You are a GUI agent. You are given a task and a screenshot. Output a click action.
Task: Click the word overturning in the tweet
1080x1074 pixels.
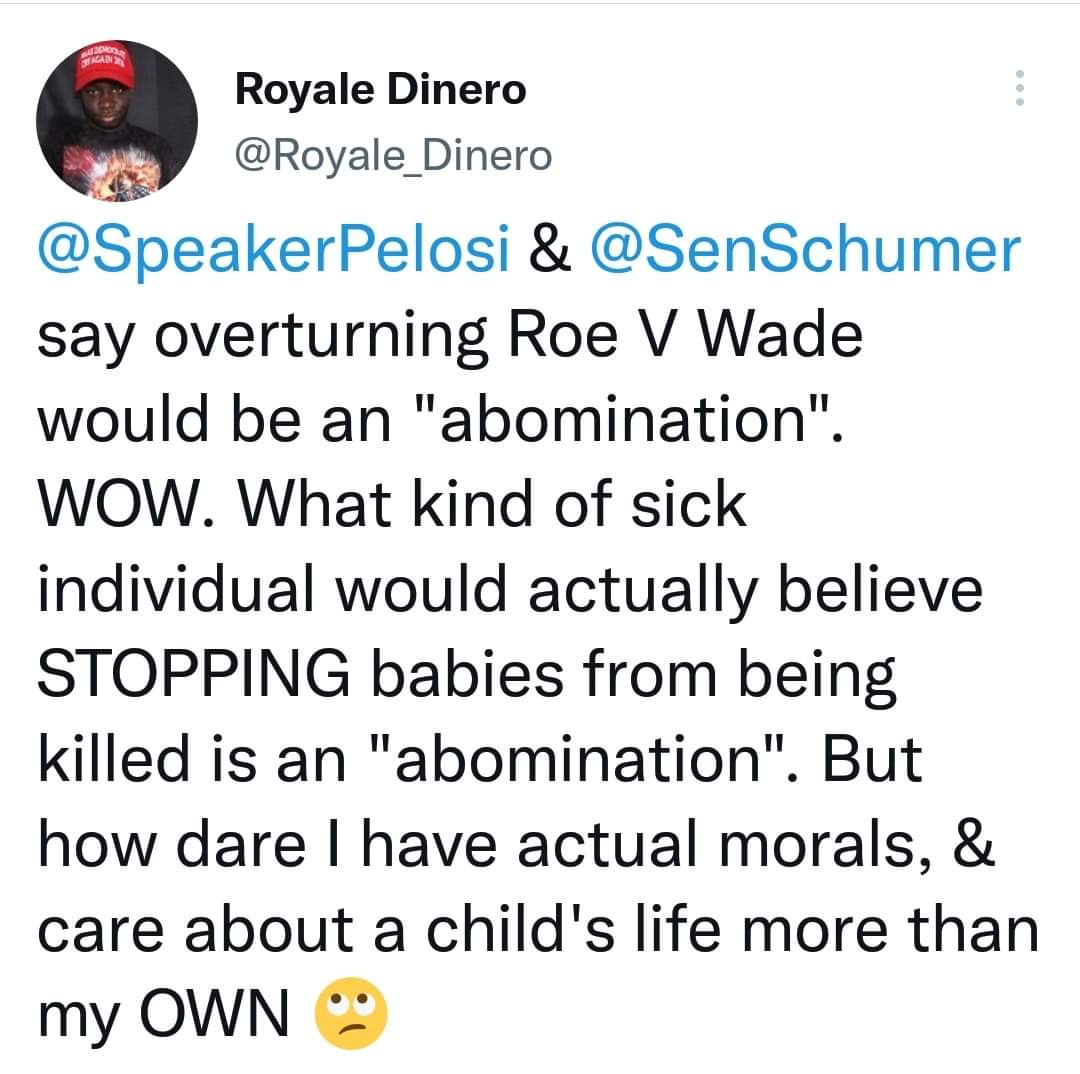[x=322, y=338]
